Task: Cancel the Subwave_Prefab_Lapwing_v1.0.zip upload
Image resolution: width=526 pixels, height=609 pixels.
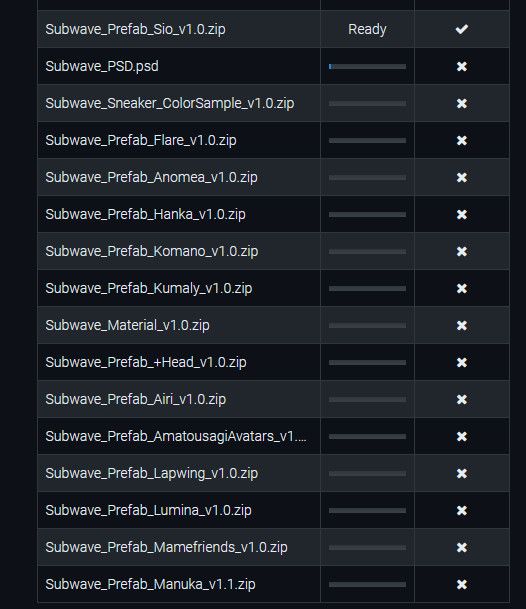Action: point(462,473)
